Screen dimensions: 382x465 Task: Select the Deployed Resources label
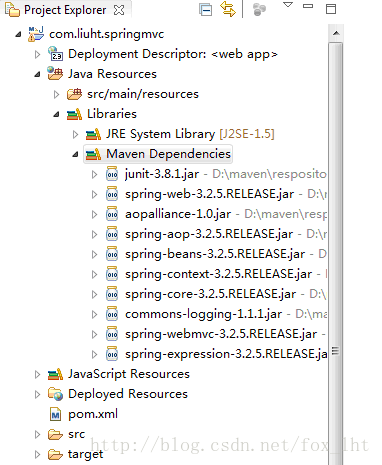(128, 394)
